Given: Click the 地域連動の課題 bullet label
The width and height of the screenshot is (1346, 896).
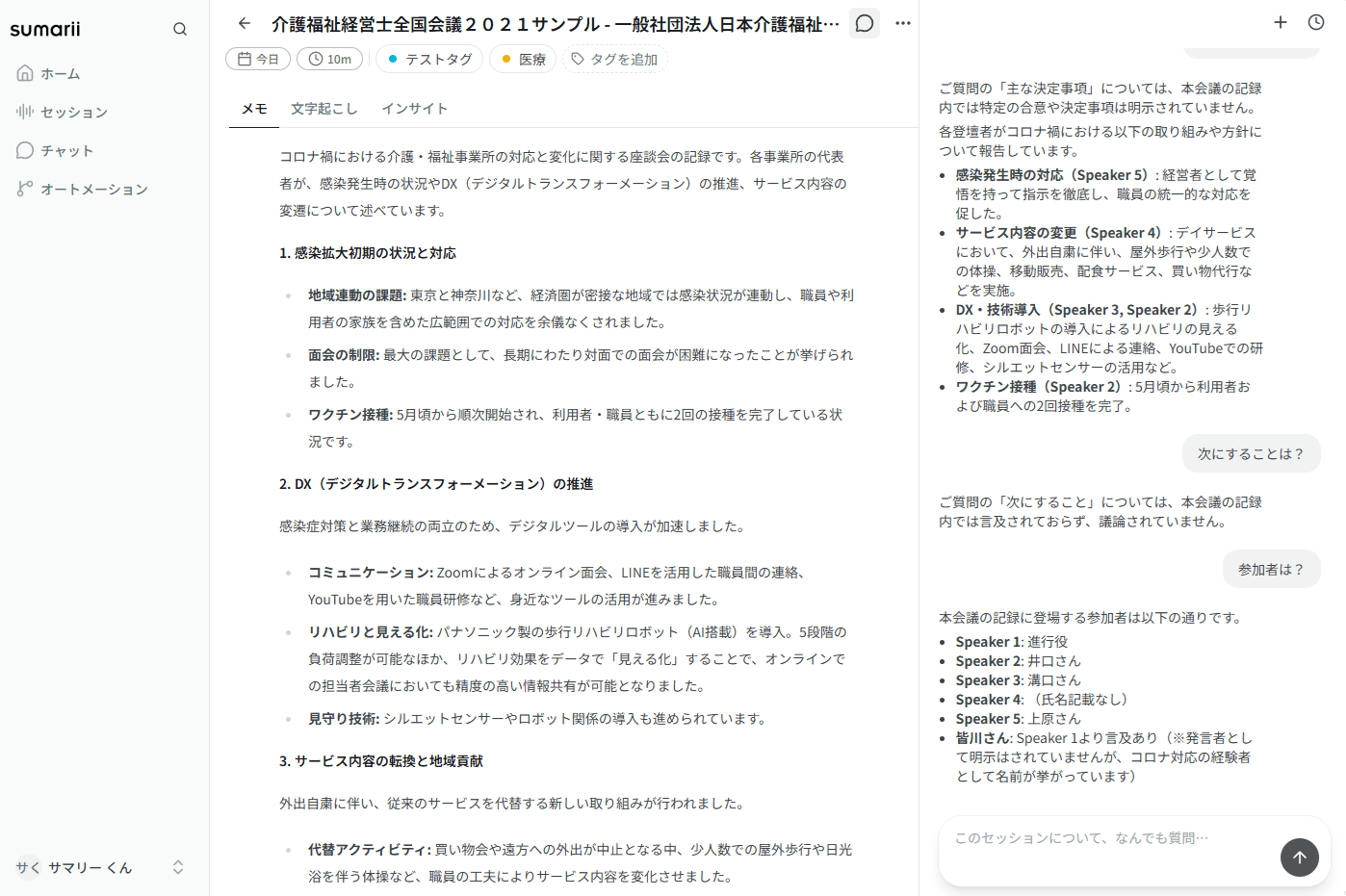Looking at the screenshot, I should coord(357,295).
